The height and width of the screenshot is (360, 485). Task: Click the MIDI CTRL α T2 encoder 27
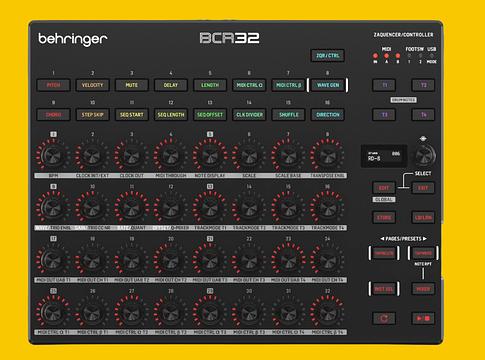[131, 312]
